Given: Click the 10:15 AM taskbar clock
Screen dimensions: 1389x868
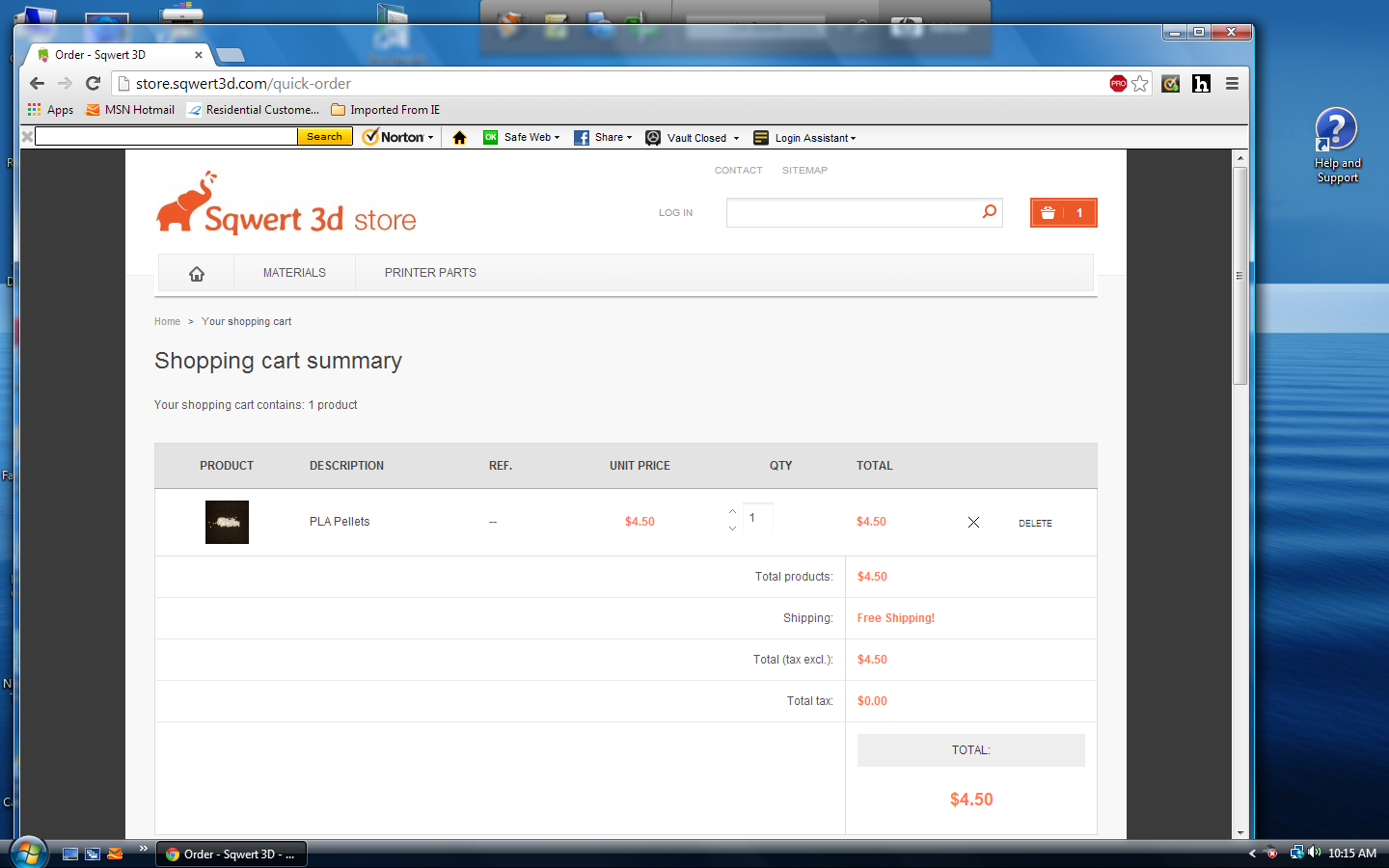Looking at the screenshot, I should [x=1351, y=854].
